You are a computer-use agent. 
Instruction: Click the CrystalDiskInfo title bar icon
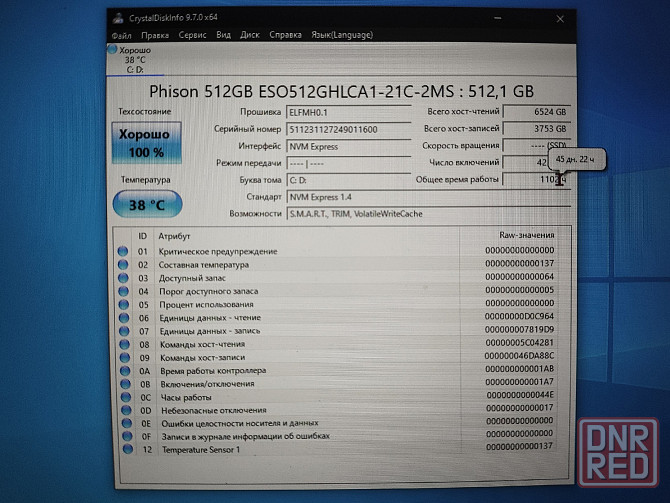(118, 18)
